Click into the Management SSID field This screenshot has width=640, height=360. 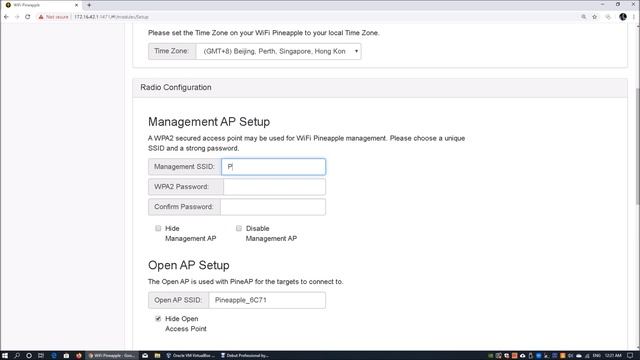[x=273, y=167]
